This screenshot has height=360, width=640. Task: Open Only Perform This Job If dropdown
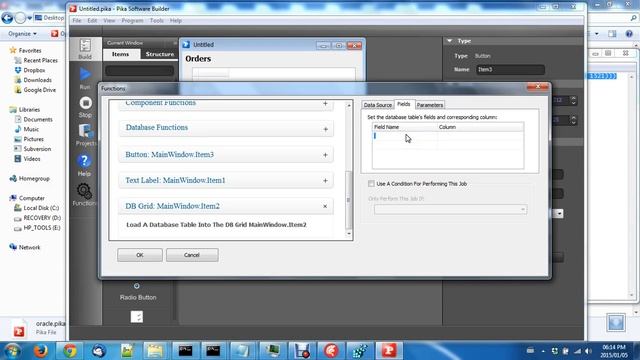(450, 209)
